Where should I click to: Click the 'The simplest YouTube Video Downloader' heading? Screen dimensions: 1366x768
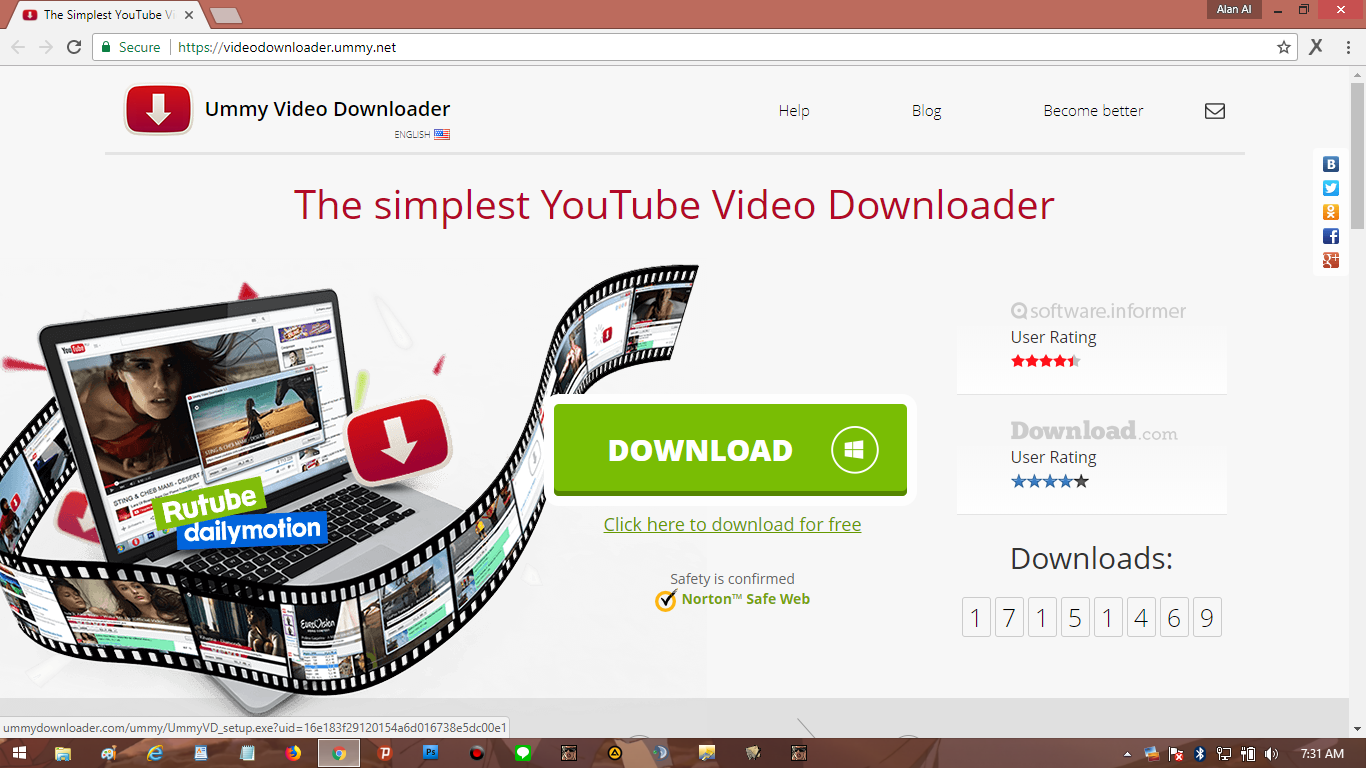[674, 205]
